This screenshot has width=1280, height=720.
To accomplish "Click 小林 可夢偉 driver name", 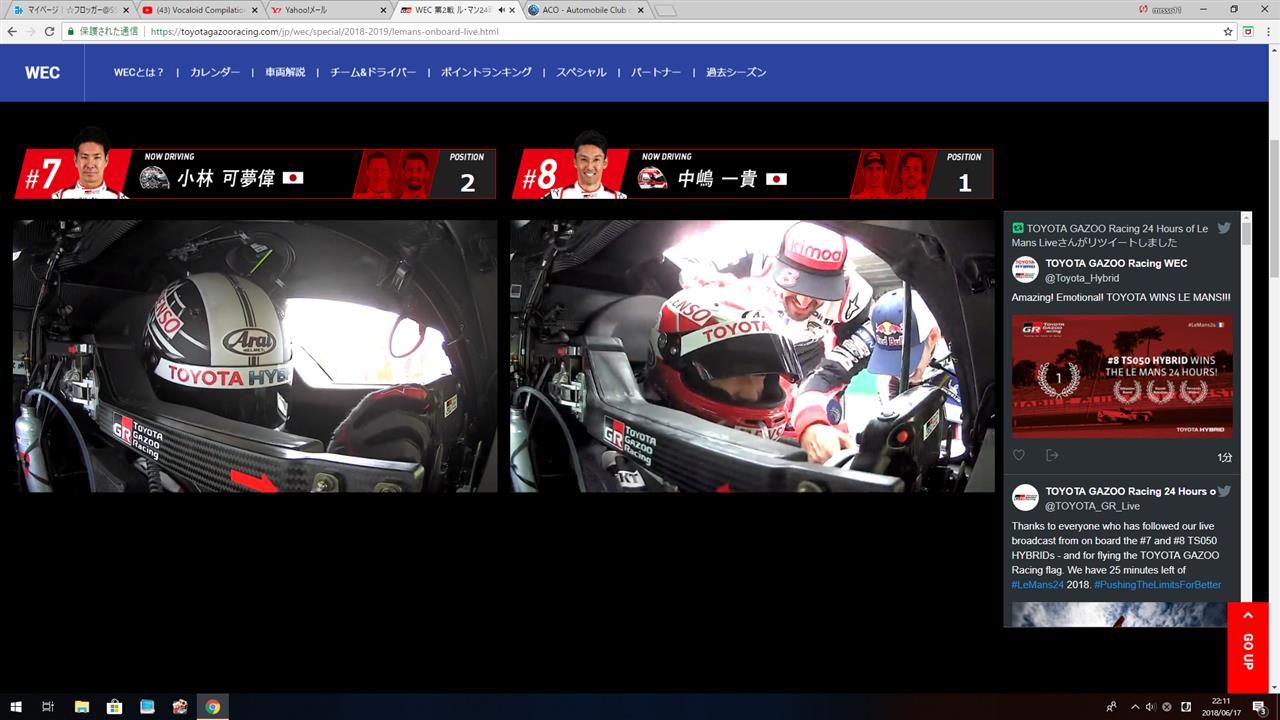I will tap(226, 179).
